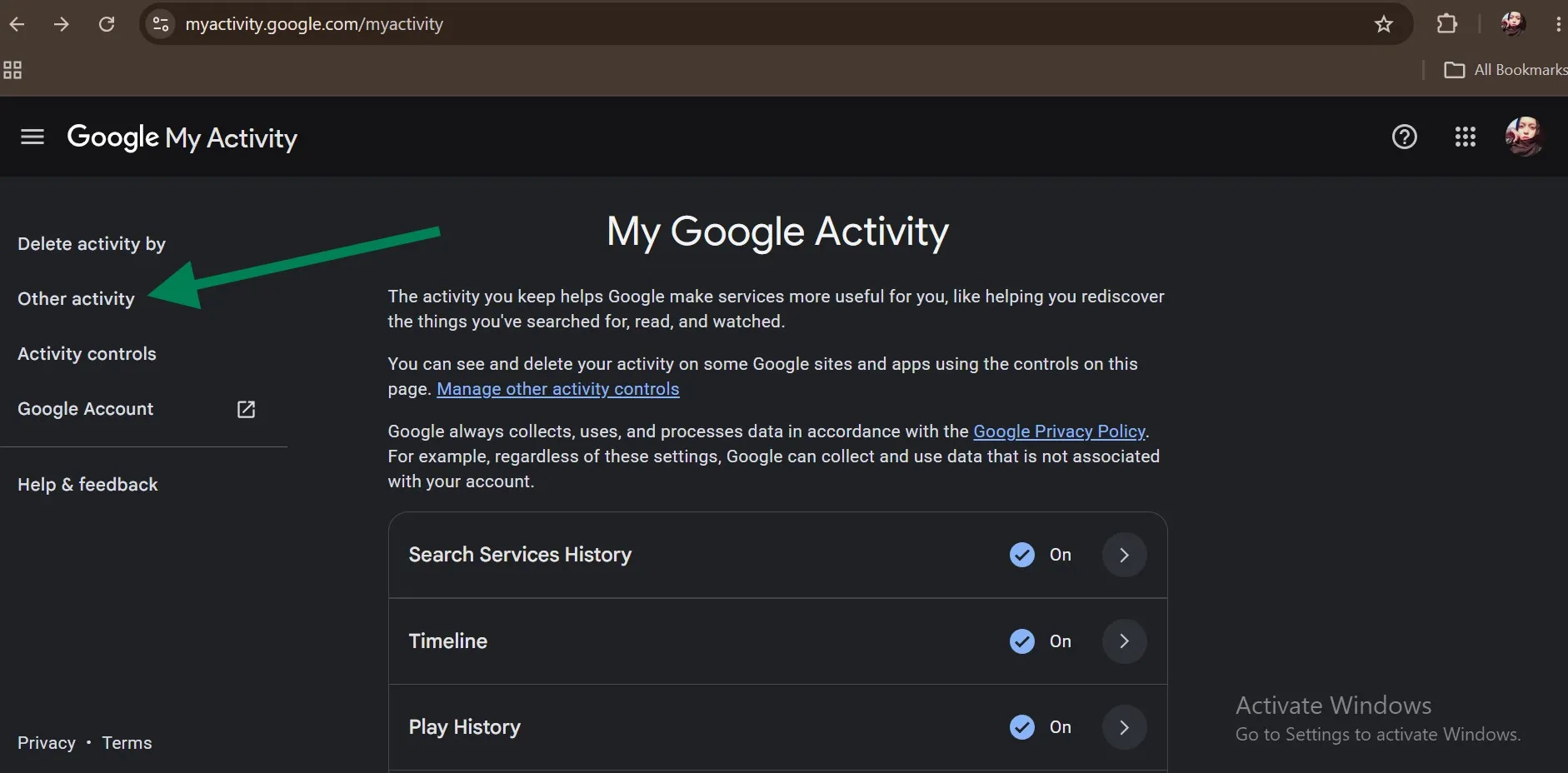Open Terms link in footer

(127, 743)
